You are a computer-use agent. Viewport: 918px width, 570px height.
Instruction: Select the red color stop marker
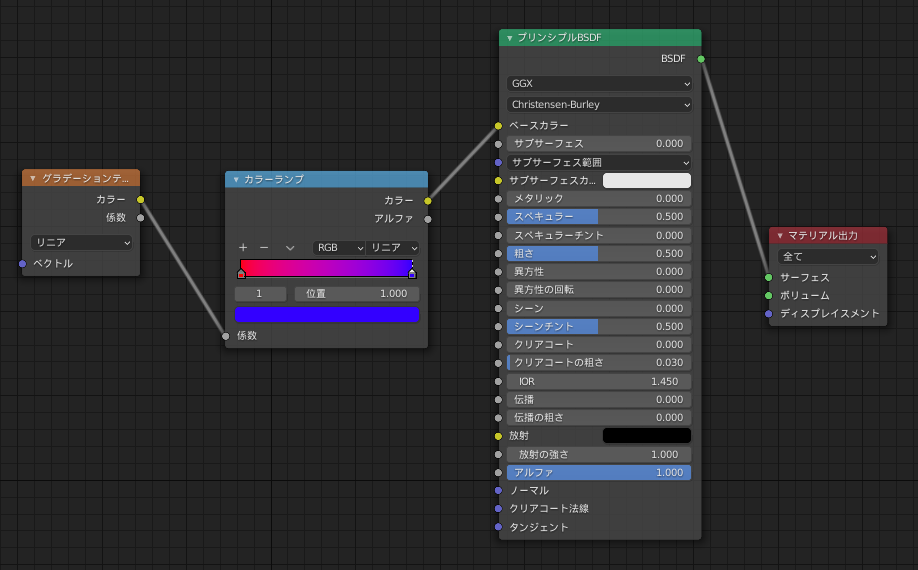point(241,273)
